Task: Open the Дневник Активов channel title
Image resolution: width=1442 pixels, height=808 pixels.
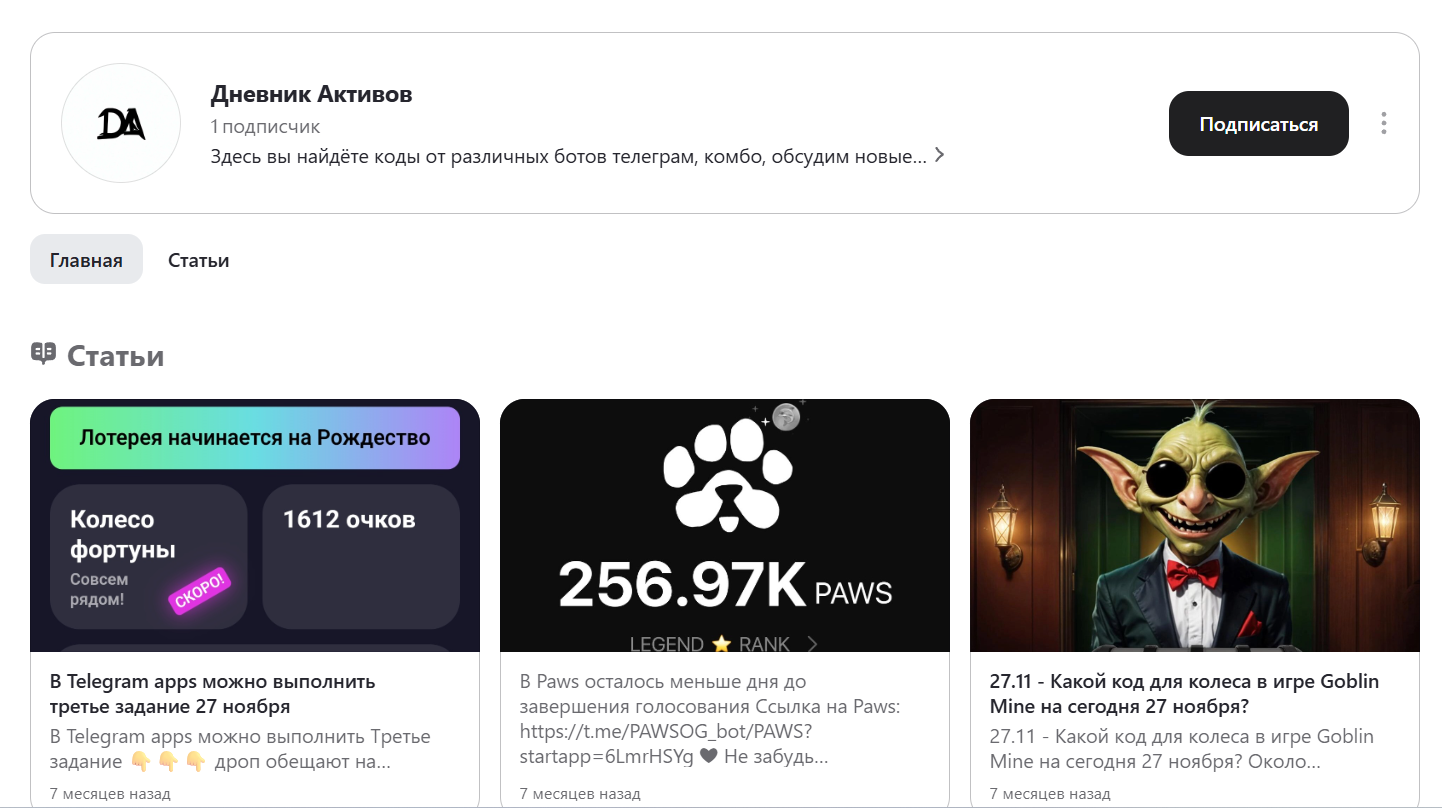Action: (311, 95)
